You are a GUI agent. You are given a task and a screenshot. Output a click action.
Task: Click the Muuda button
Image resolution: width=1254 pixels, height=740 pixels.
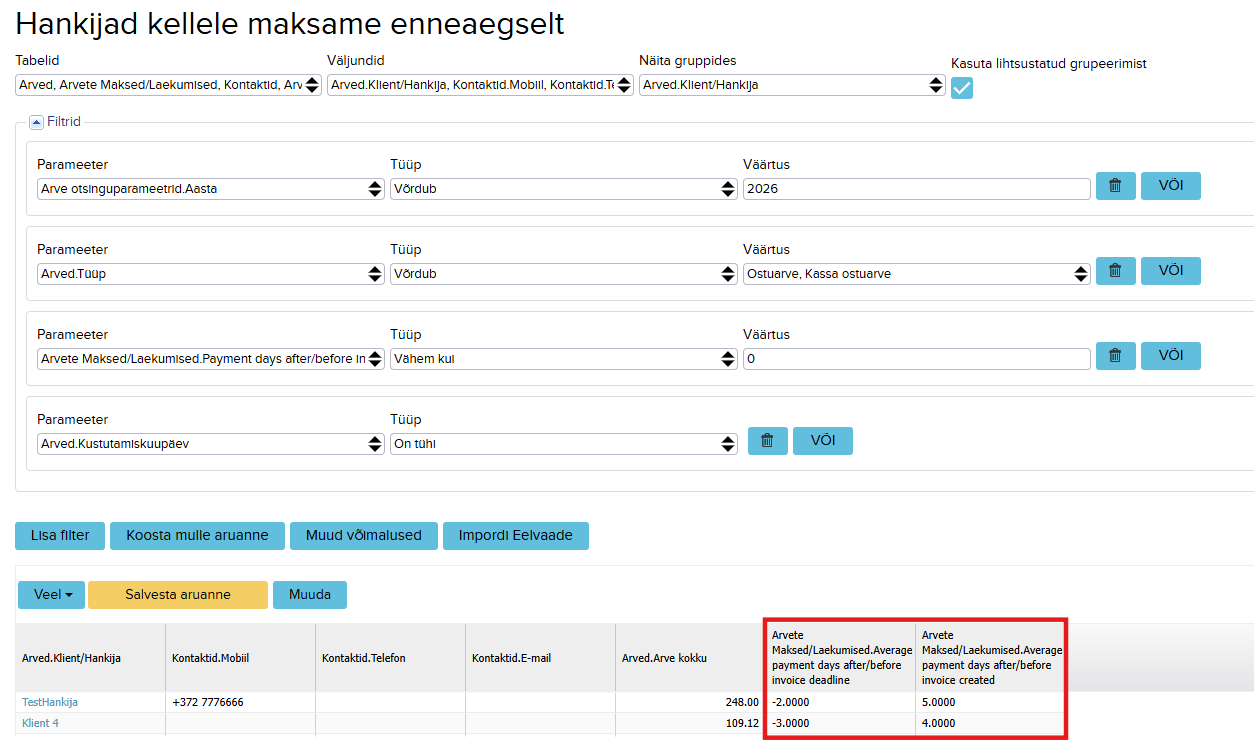point(310,594)
